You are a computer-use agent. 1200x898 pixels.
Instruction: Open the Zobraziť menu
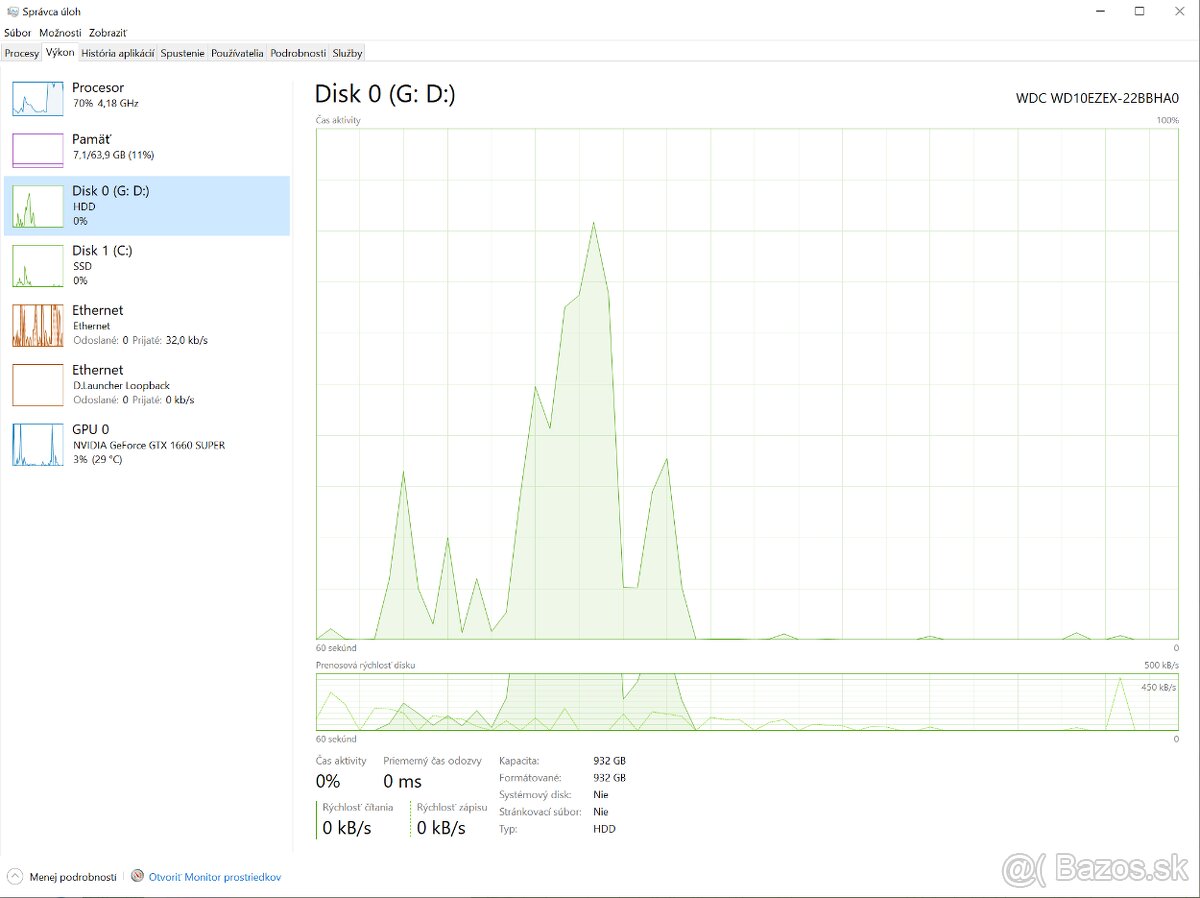click(107, 33)
